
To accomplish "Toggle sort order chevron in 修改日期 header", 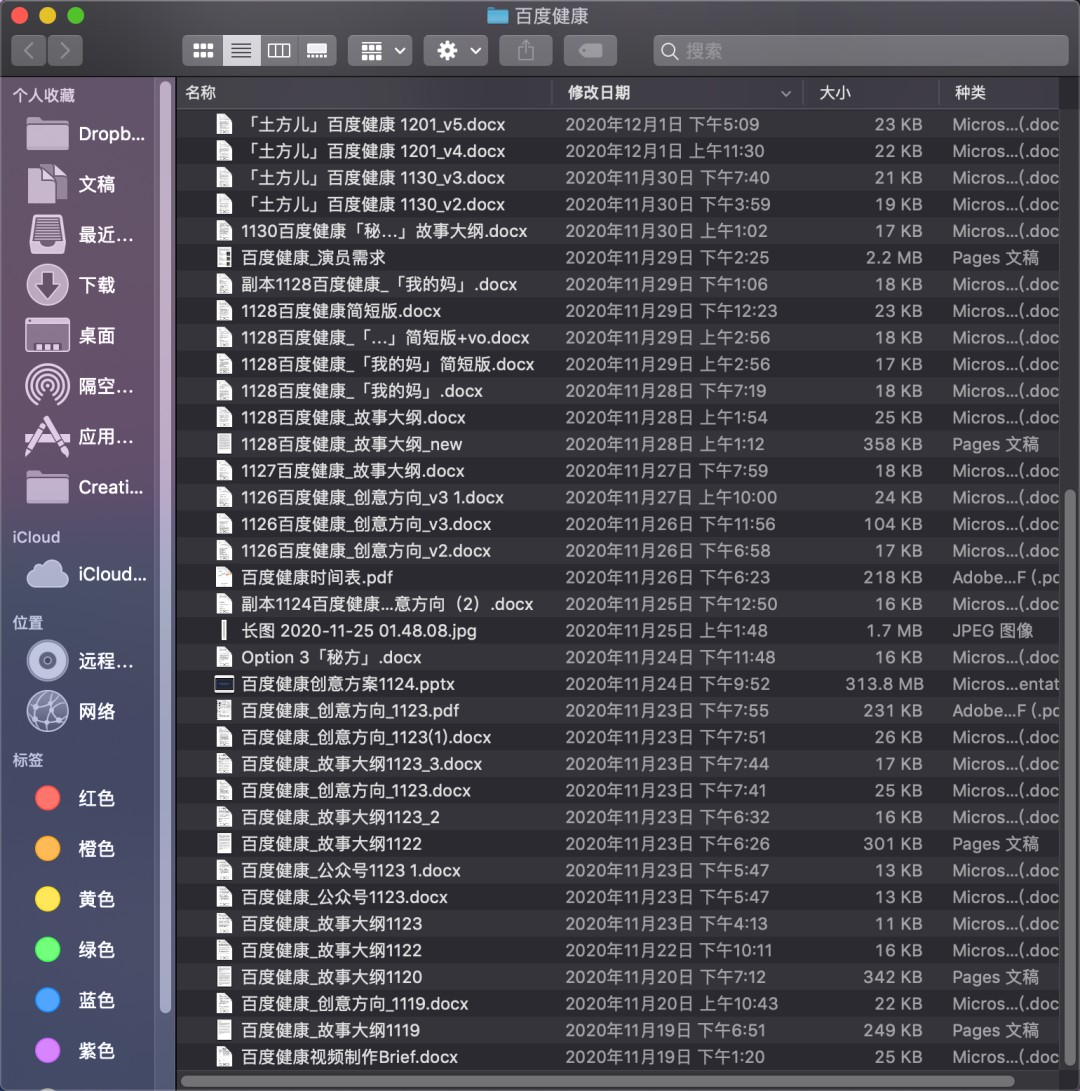I will click(x=786, y=93).
